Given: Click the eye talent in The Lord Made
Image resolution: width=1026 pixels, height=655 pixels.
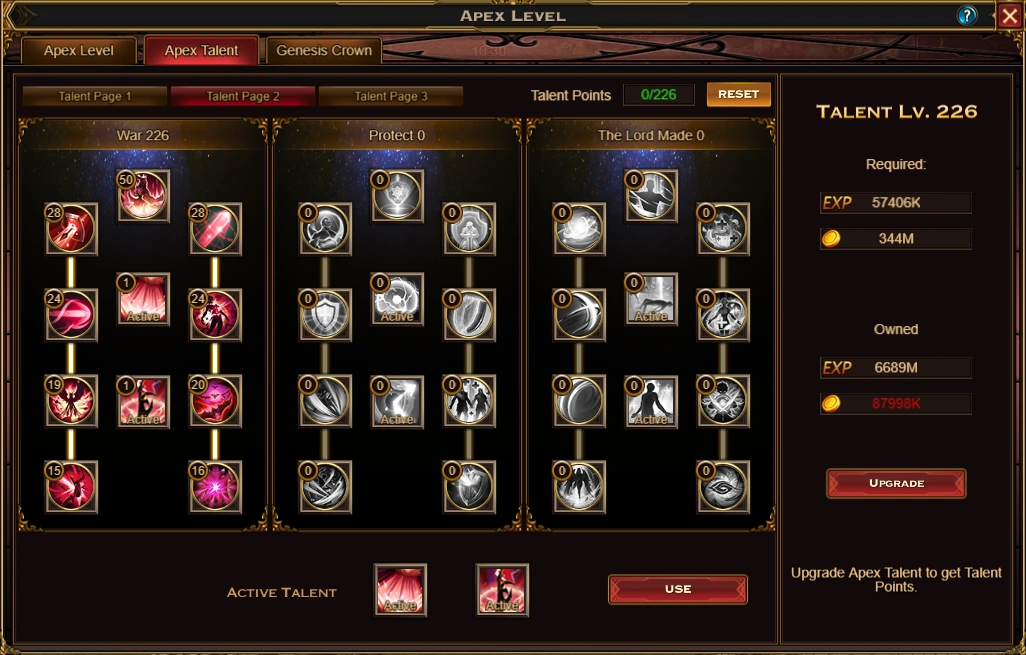Looking at the screenshot, I should coord(723,487).
